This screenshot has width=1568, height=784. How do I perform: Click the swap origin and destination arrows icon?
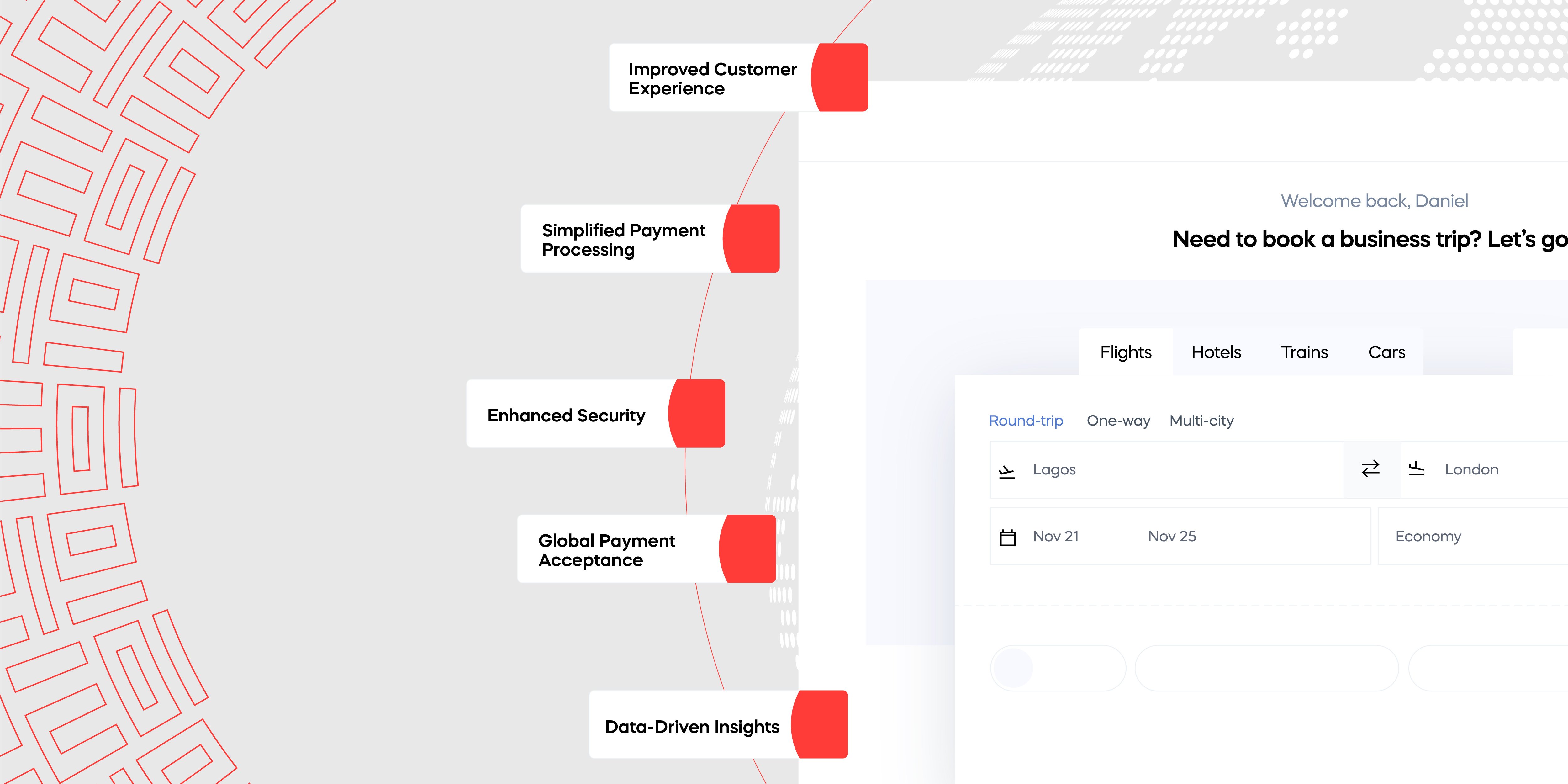click(x=1370, y=469)
